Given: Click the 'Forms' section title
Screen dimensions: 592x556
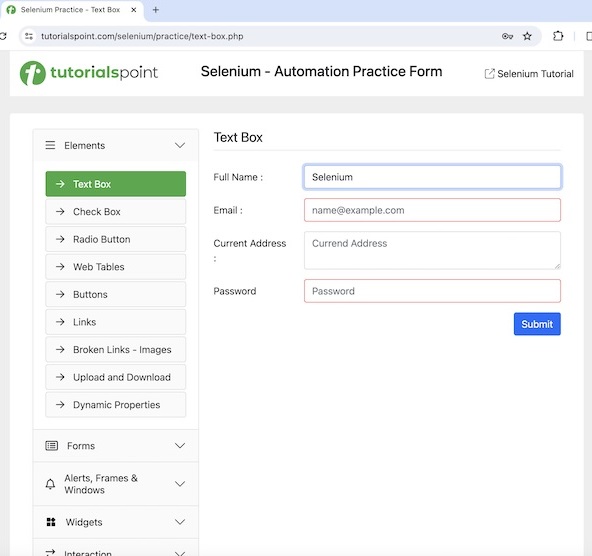Looking at the screenshot, I should pyautogui.click(x=81, y=446).
